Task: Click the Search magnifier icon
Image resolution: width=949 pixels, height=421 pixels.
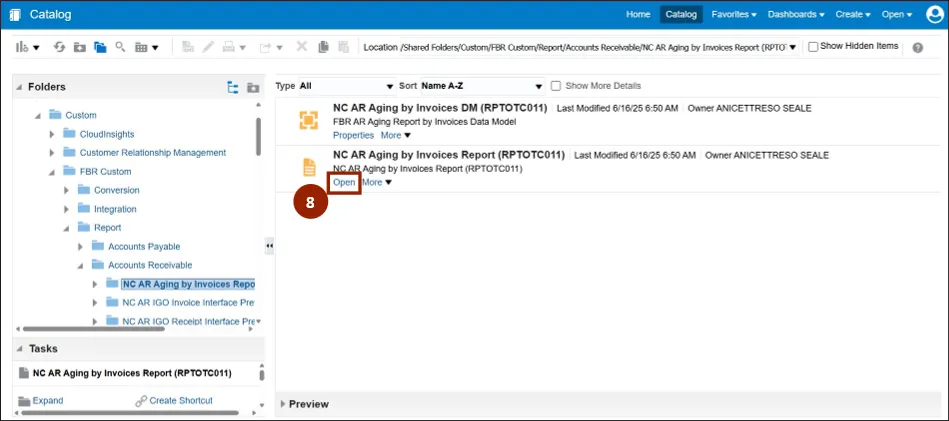Action: (120, 47)
